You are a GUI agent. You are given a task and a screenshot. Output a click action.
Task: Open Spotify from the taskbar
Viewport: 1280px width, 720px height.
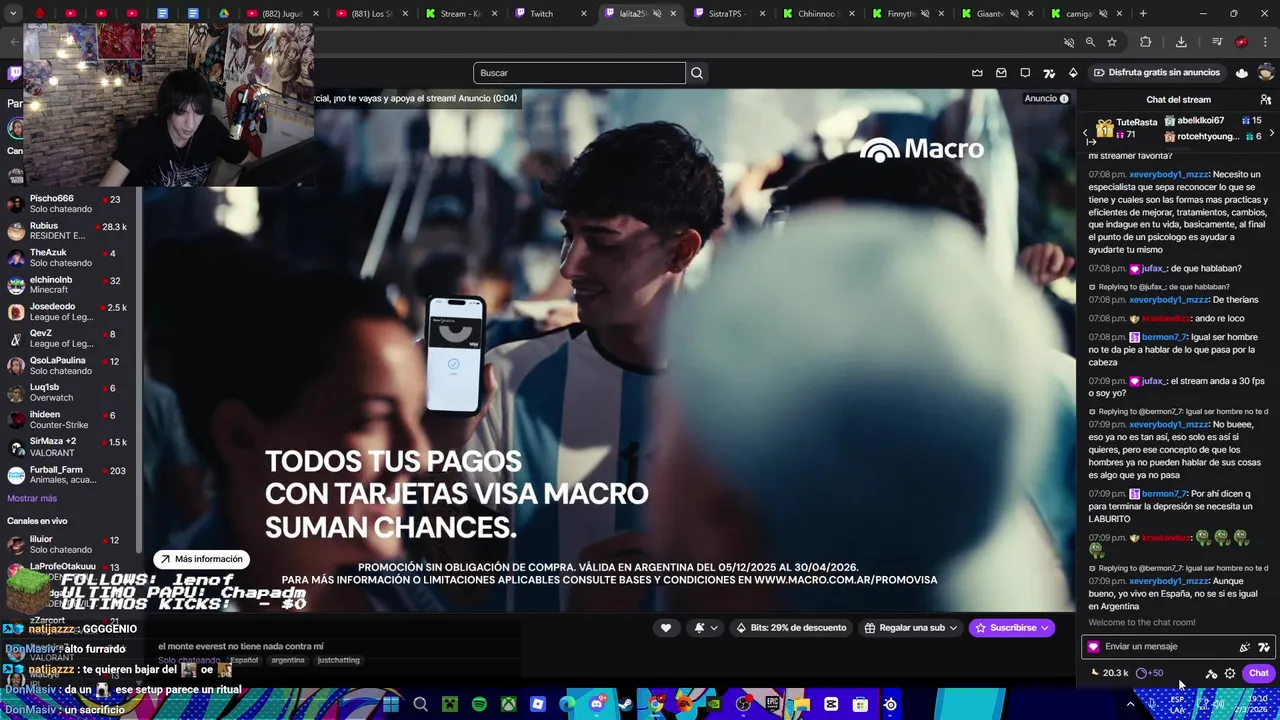[479, 704]
